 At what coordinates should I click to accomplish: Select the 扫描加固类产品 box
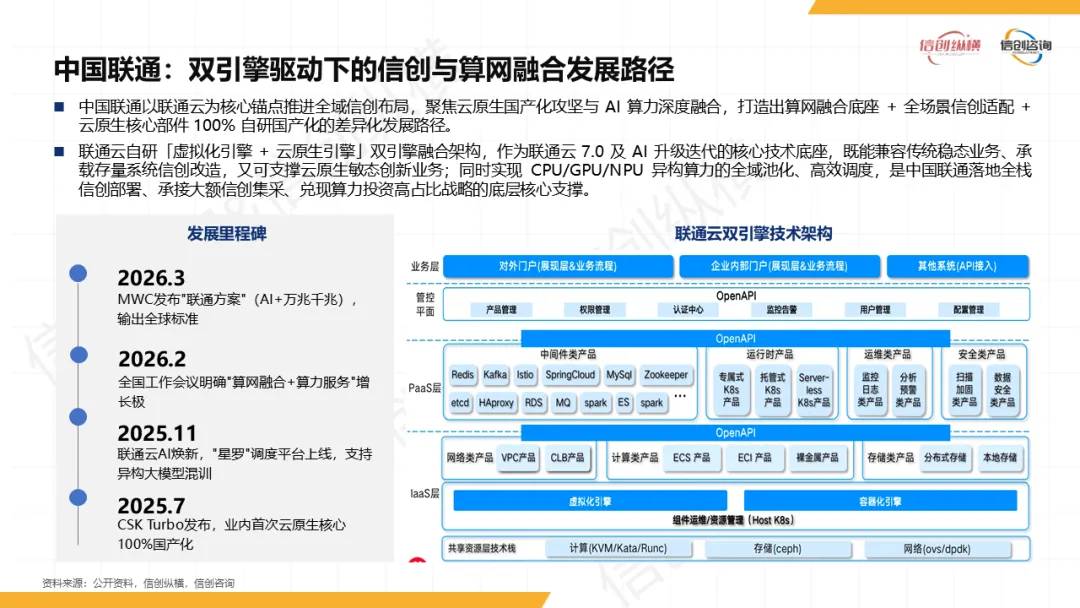(964, 390)
